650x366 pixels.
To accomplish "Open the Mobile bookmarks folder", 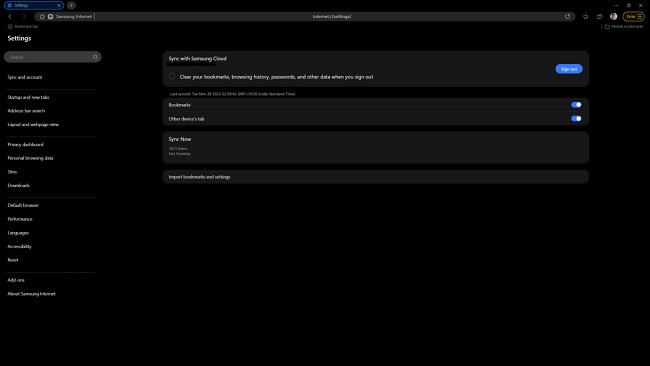I will pyautogui.click(x=624, y=27).
